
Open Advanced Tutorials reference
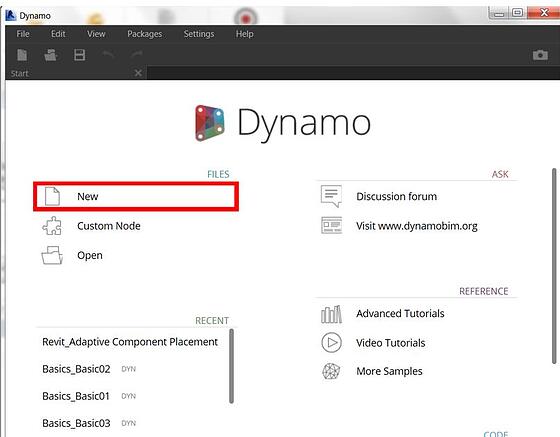(x=400, y=313)
